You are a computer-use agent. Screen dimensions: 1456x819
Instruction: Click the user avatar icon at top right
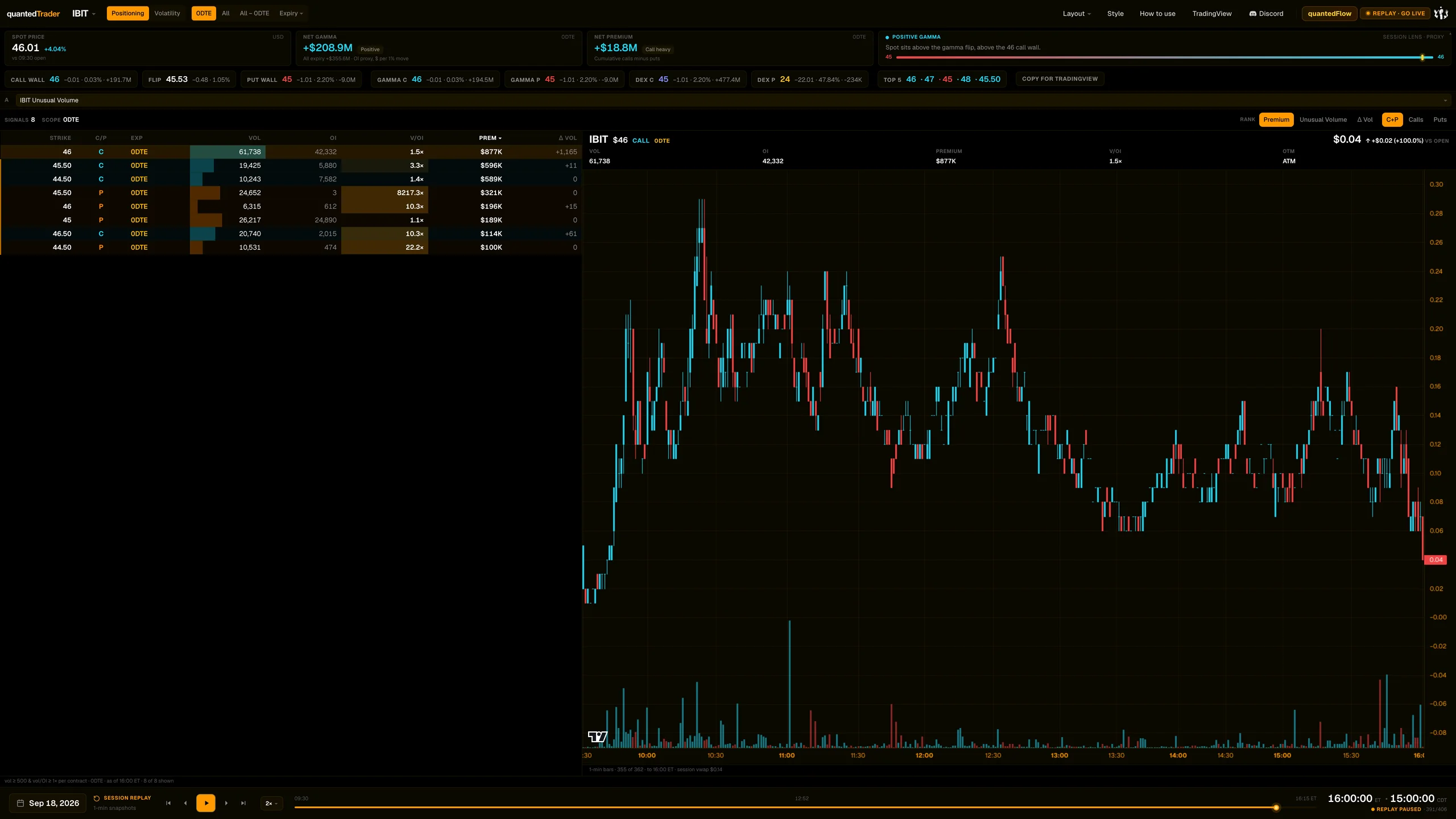[x=1441, y=14]
